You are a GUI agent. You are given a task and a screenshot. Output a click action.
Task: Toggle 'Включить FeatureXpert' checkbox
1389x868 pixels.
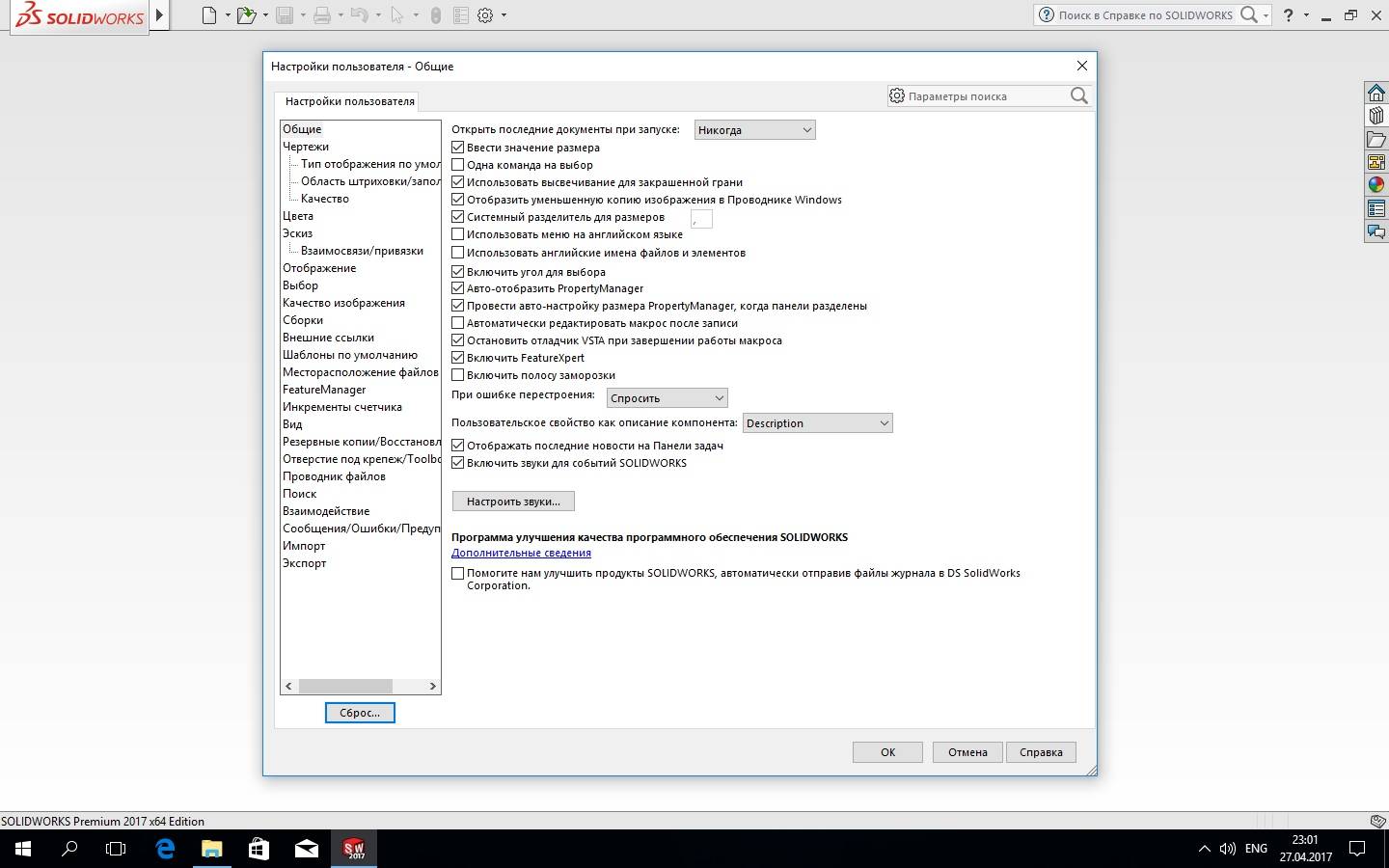click(458, 358)
